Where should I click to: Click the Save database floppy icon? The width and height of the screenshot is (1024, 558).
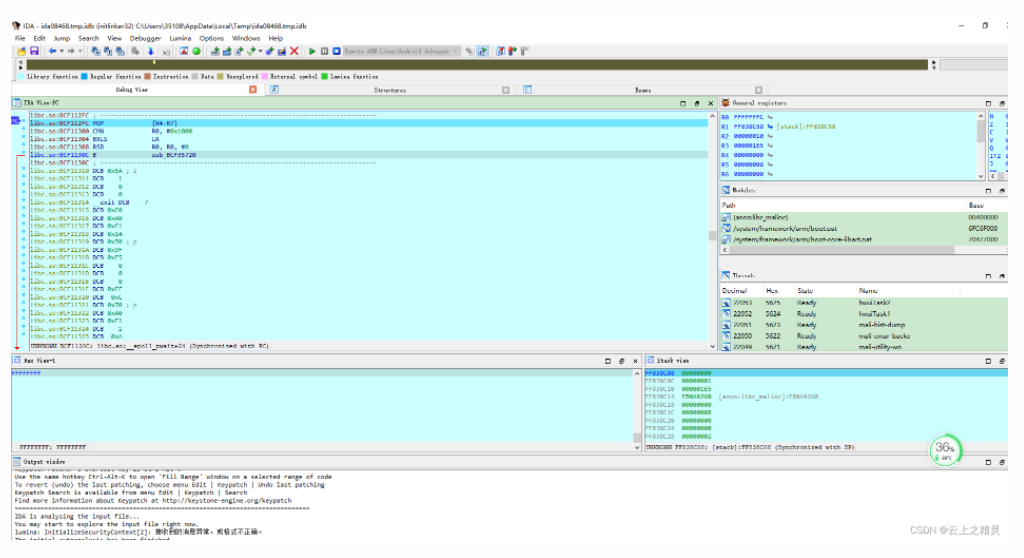pyautogui.click(x=34, y=51)
